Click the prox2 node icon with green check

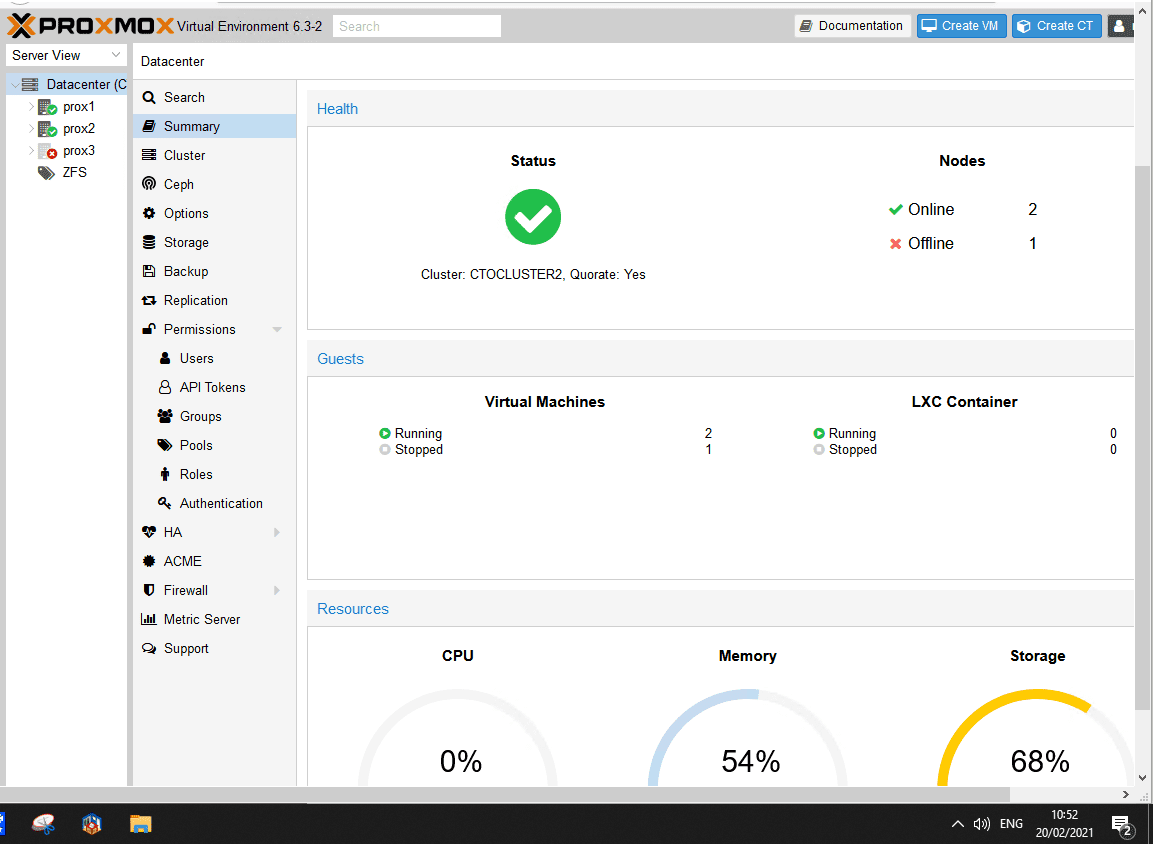[x=47, y=129]
